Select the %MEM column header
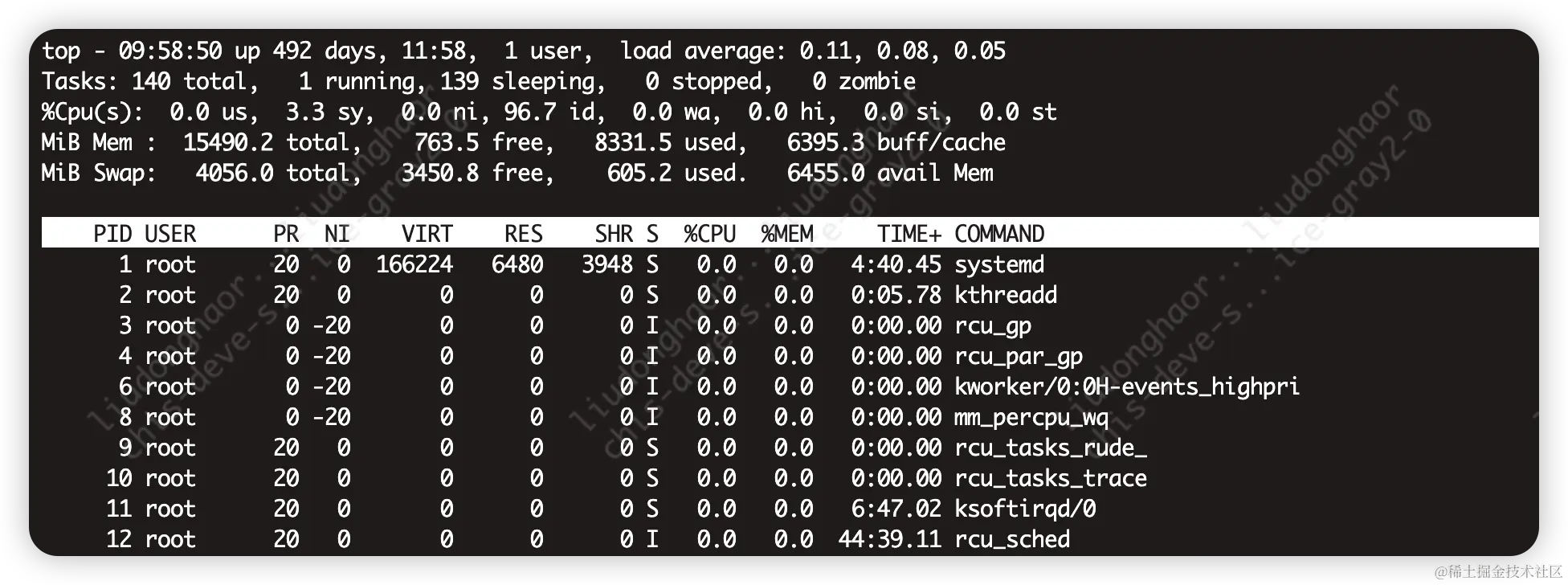The width and height of the screenshot is (1568, 585). click(787, 234)
